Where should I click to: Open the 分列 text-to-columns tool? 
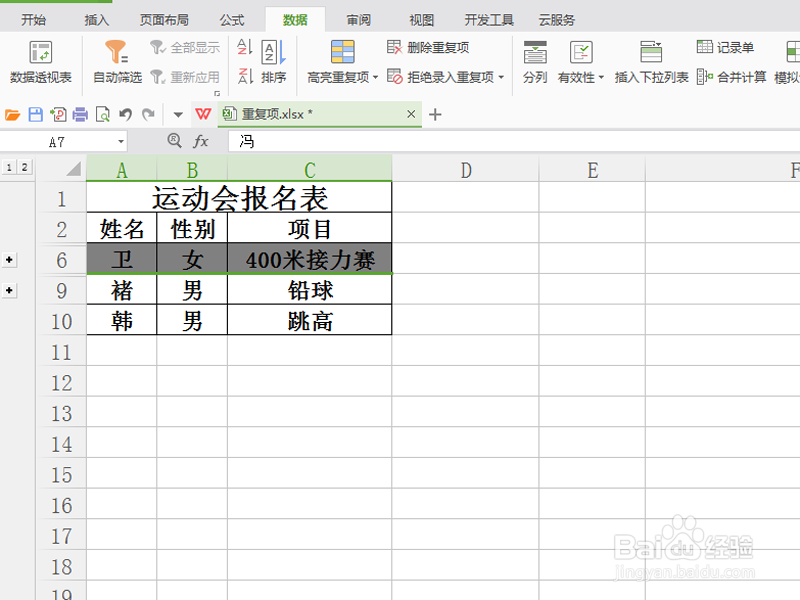[535, 62]
